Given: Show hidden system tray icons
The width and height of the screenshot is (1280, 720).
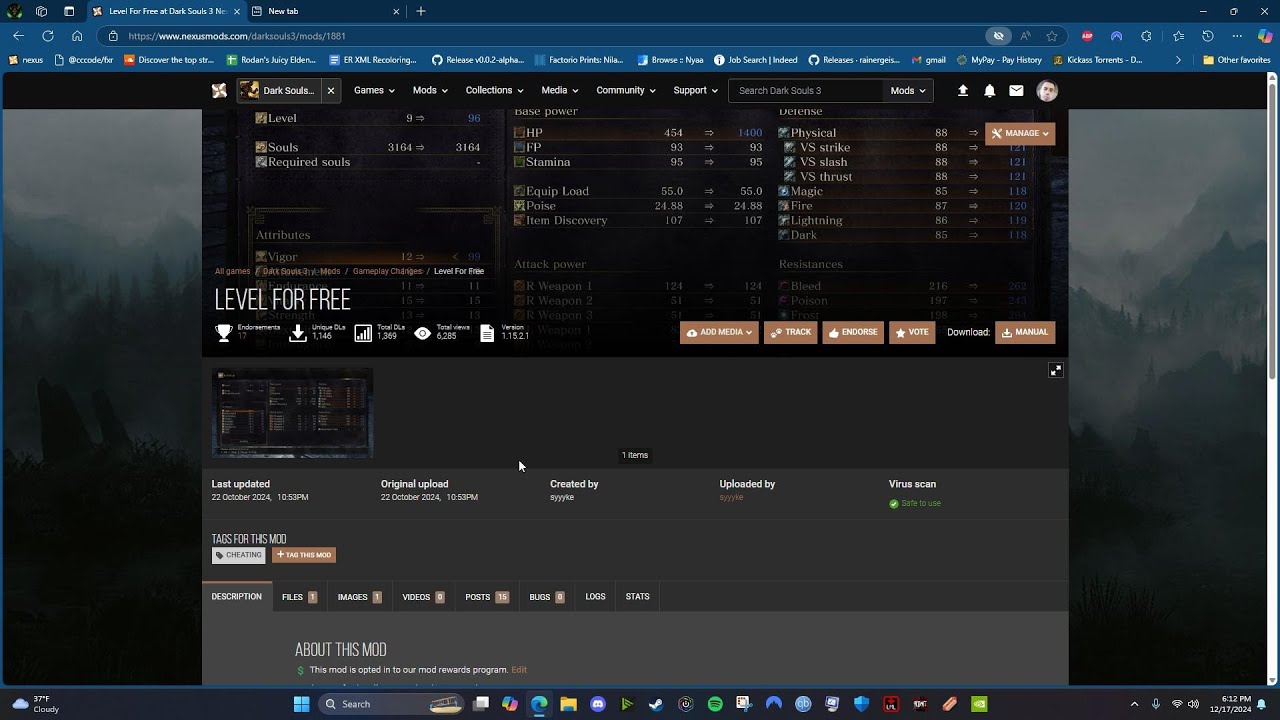Looking at the screenshot, I should tap(1135, 704).
